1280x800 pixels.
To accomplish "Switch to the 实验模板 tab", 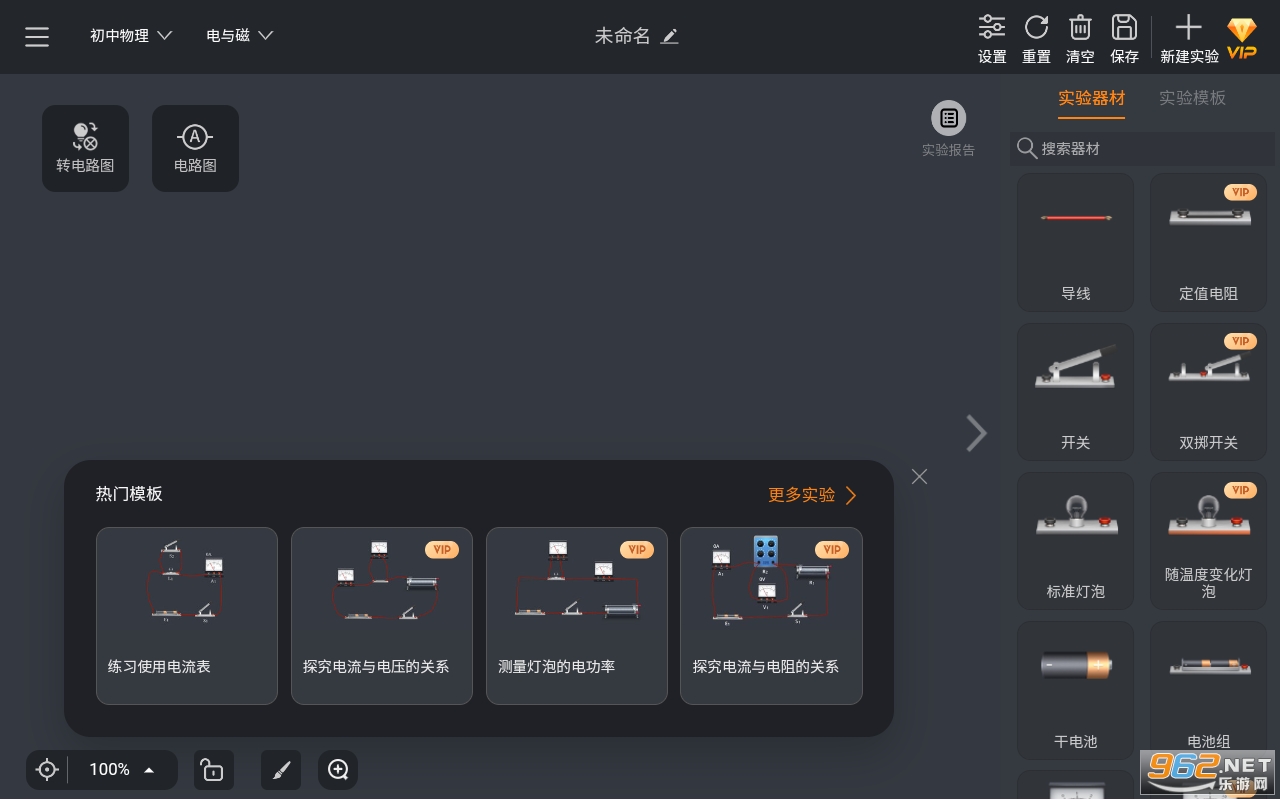I will 1192,98.
